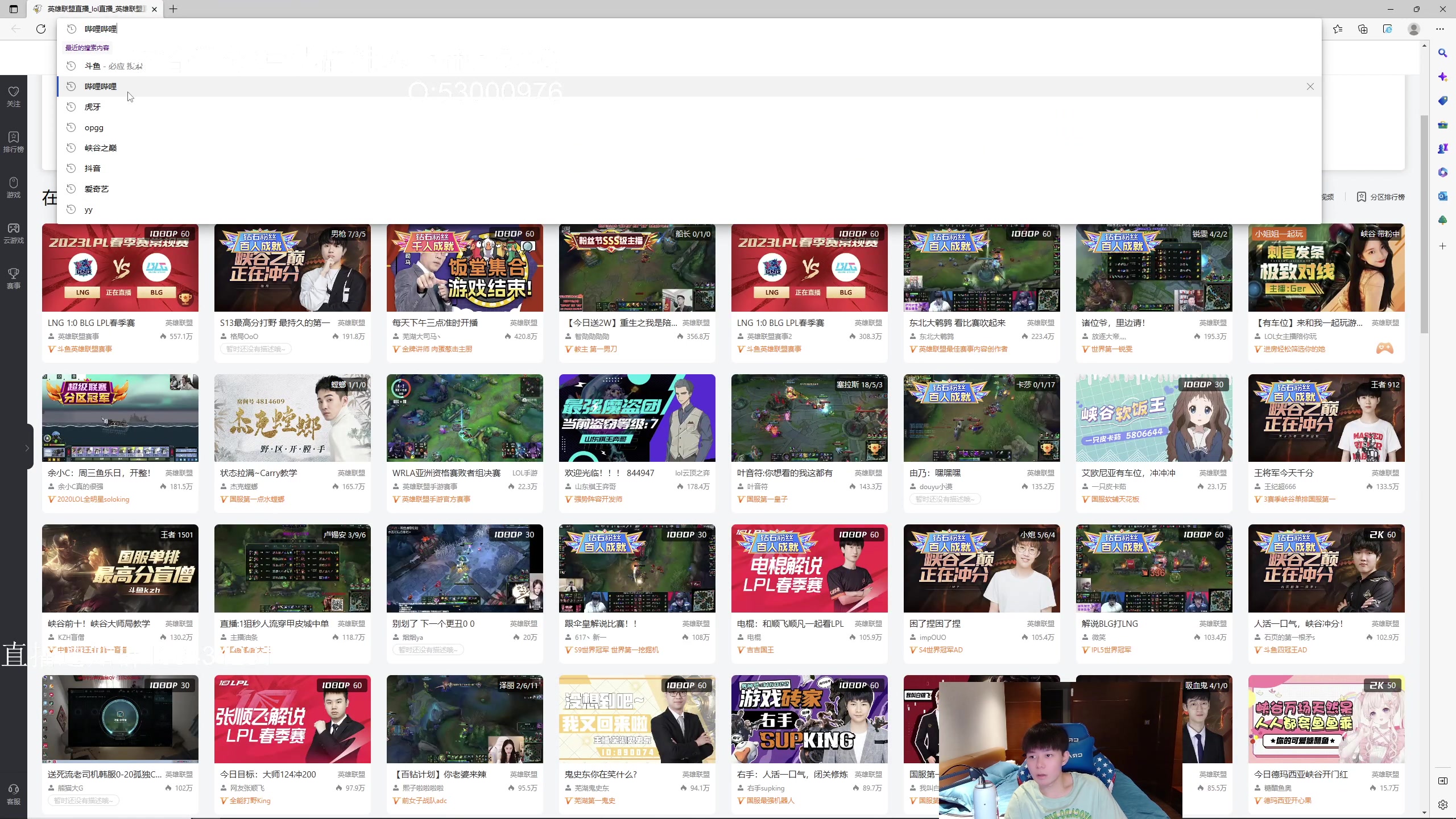
Task: Open the 游戏 games sidebar icon
Action: pyautogui.click(x=14, y=188)
